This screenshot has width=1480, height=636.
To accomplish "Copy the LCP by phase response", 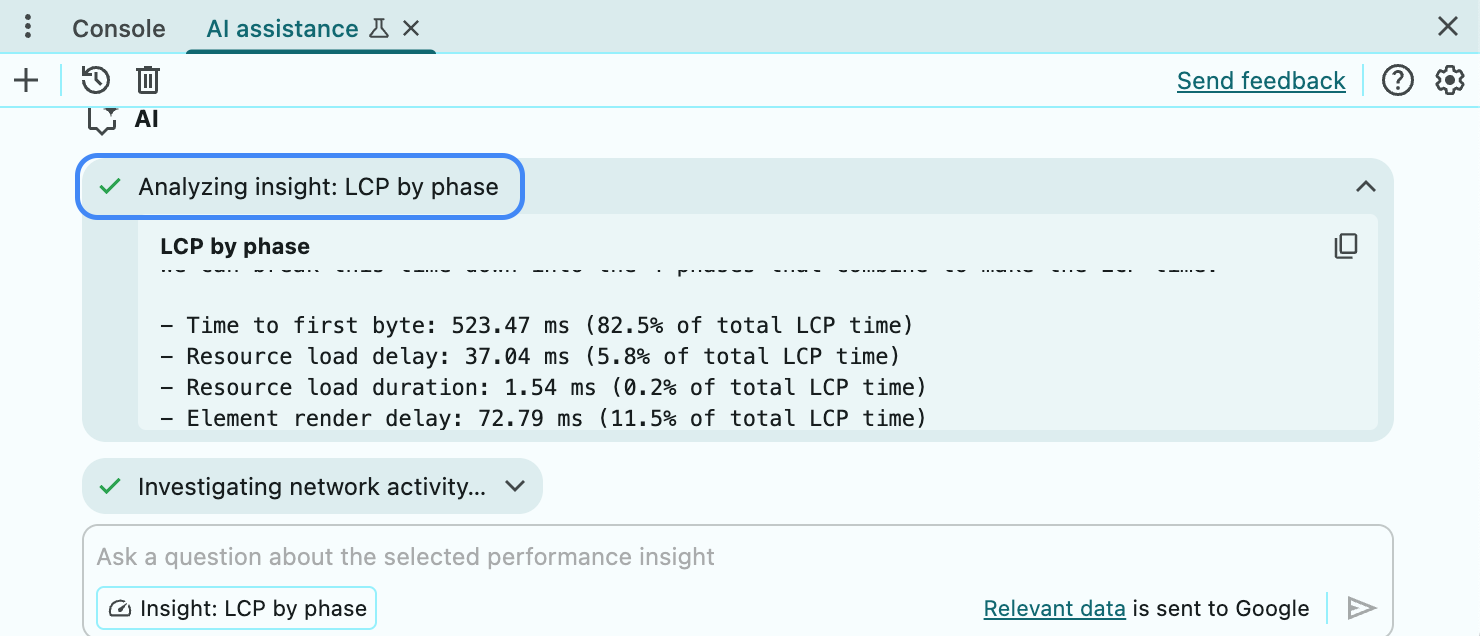I will [x=1345, y=246].
